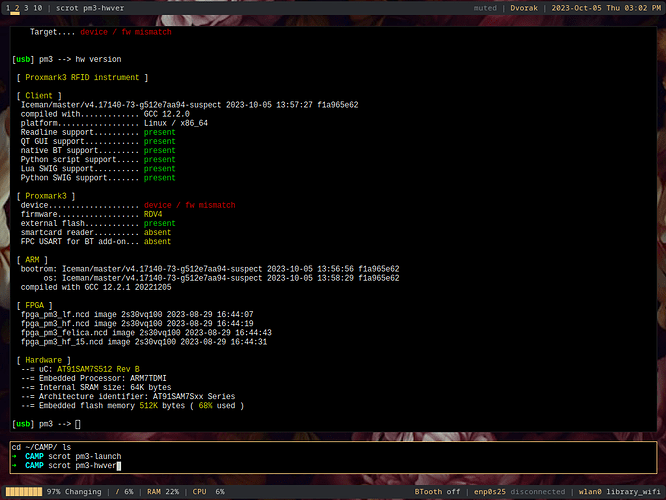Screen dimensions: 666x500
Task: Click the 'CPU 6%' status entry
Action: coord(208,492)
